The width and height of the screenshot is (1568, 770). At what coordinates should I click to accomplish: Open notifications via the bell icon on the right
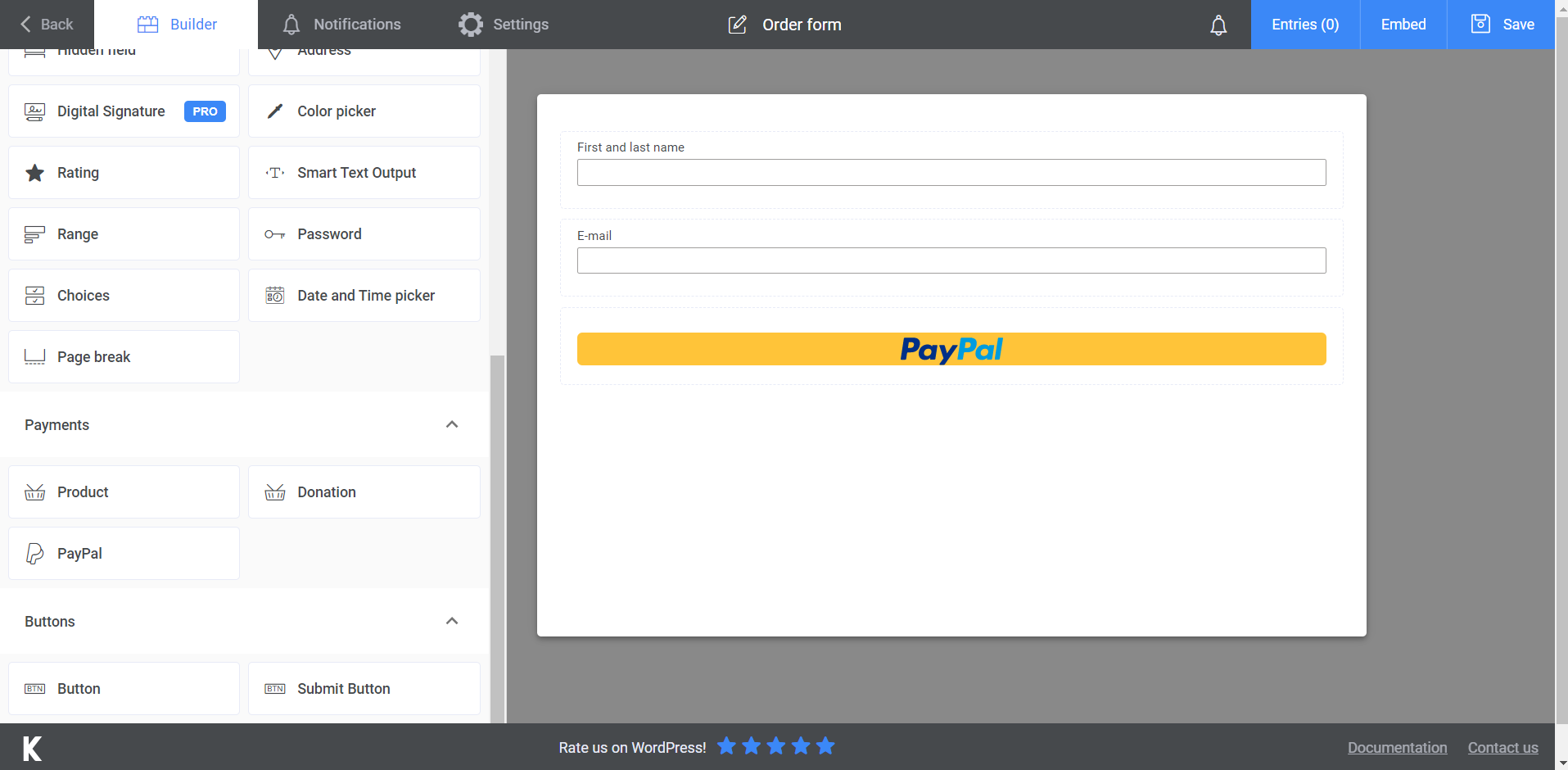click(x=1218, y=25)
